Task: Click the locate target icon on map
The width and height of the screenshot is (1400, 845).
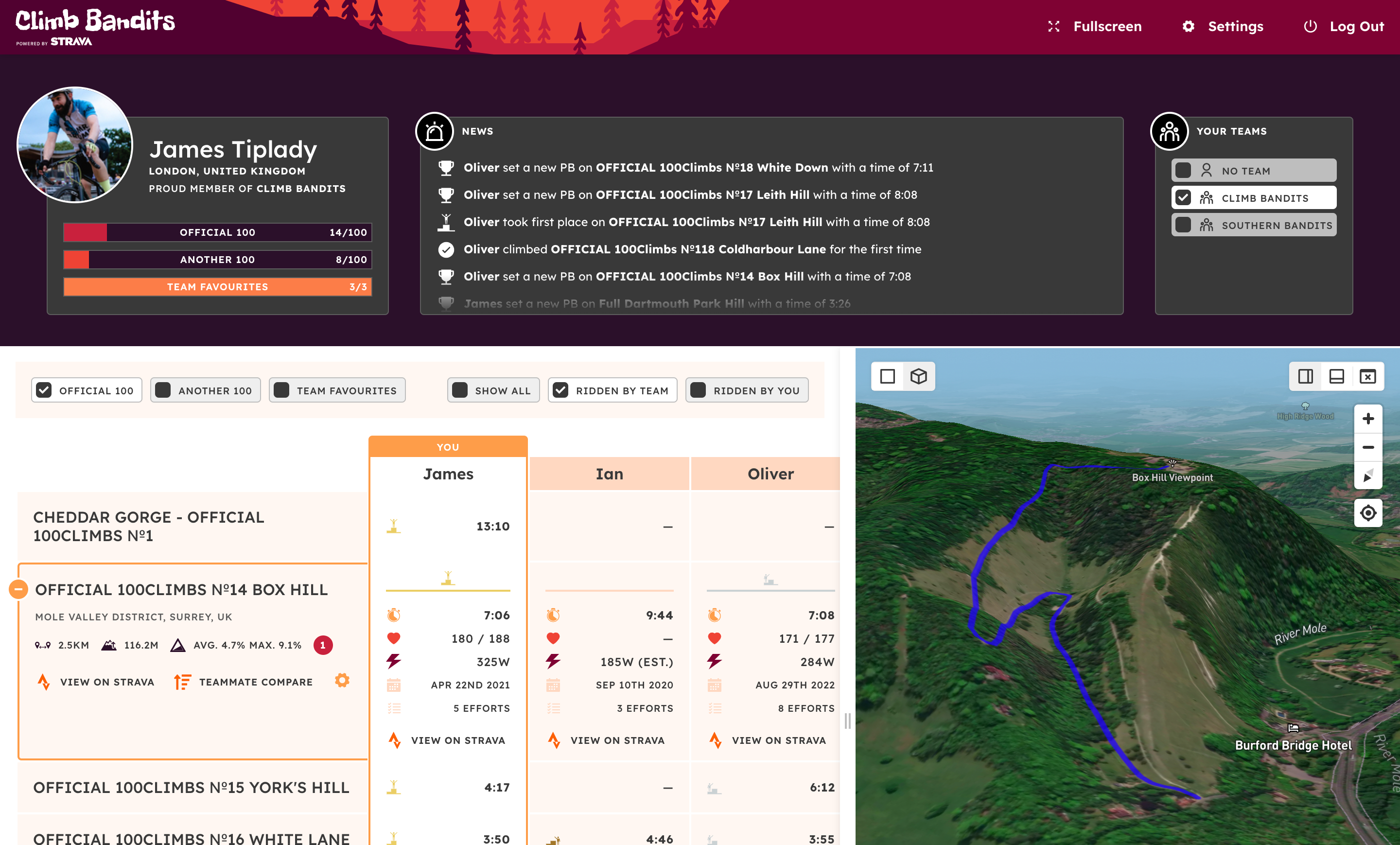Action: coord(1367,513)
